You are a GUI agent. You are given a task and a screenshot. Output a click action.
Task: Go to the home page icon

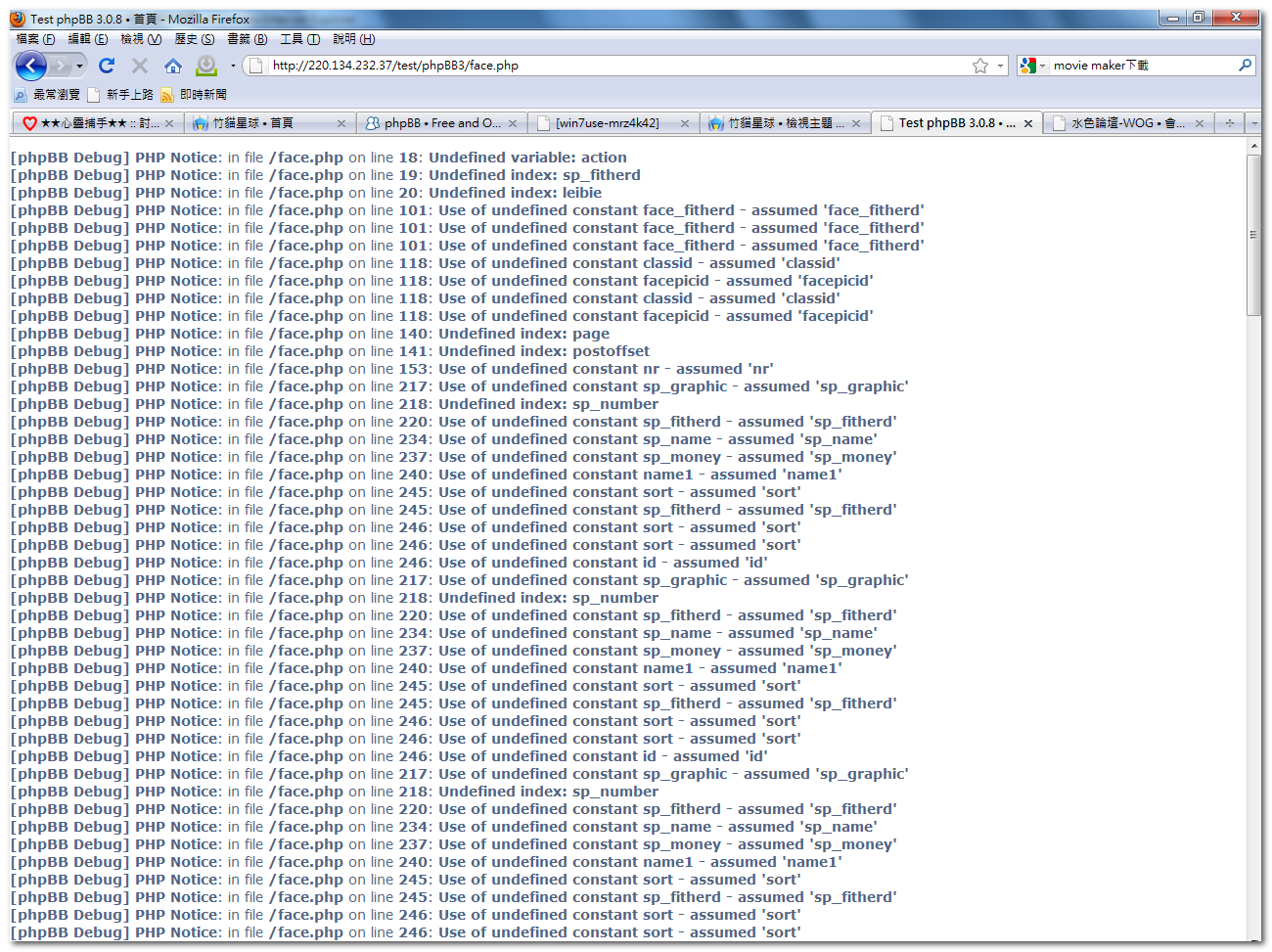pos(173,66)
